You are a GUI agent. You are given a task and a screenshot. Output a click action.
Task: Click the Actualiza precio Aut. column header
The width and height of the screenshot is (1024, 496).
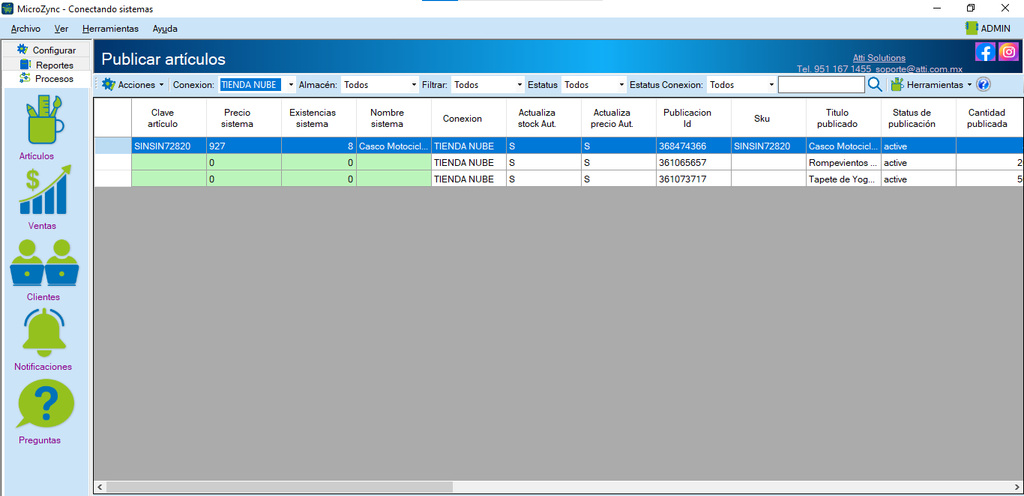click(x=618, y=118)
